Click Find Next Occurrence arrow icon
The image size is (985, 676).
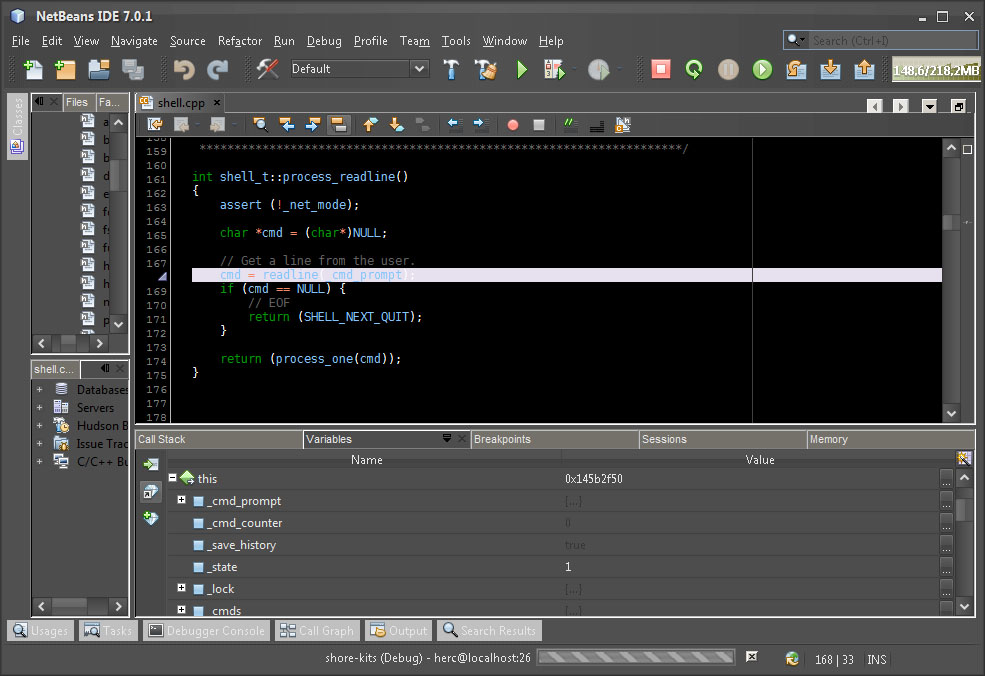coord(312,124)
